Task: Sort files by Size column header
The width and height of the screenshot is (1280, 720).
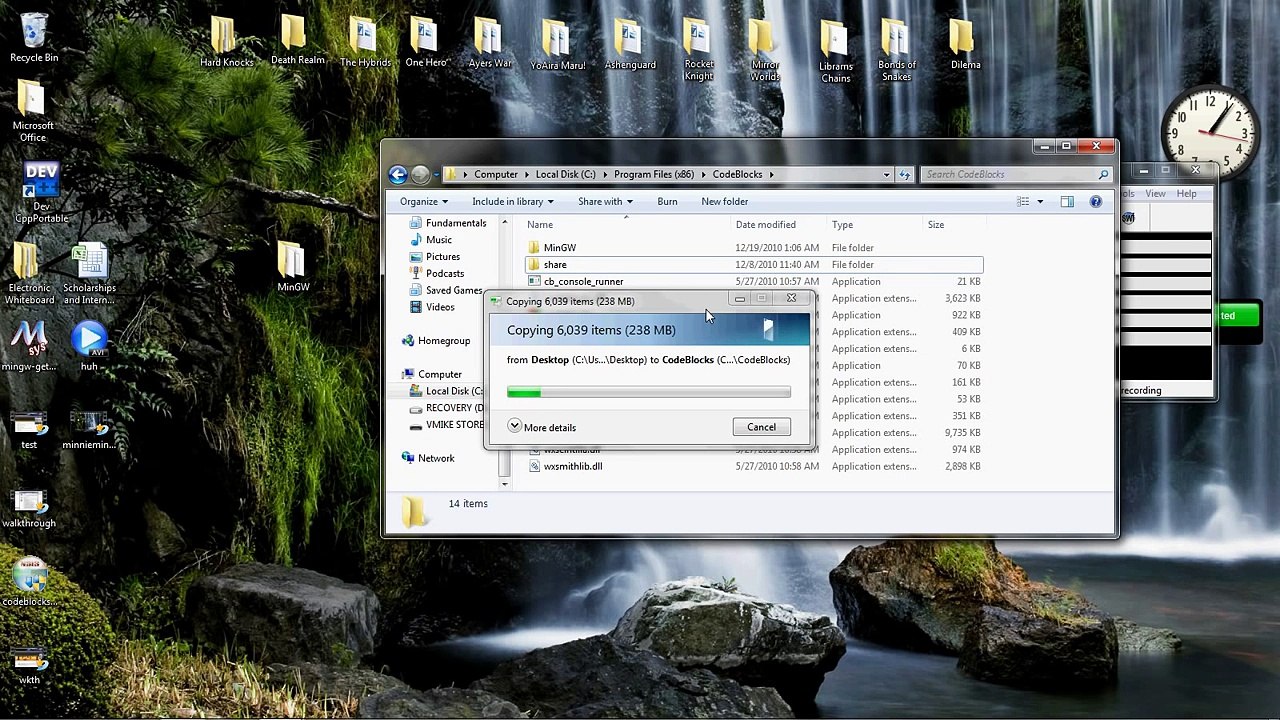Action: [x=935, y=225]
